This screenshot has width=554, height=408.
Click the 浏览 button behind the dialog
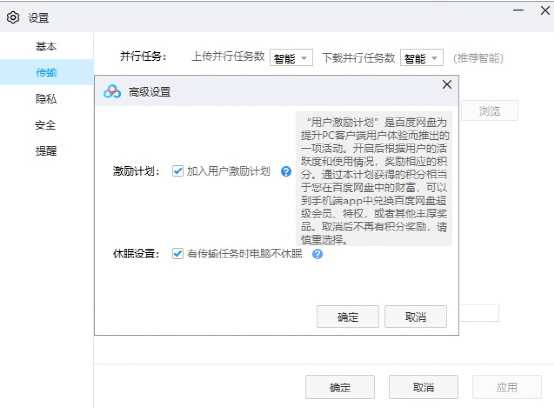coord(489,111)
